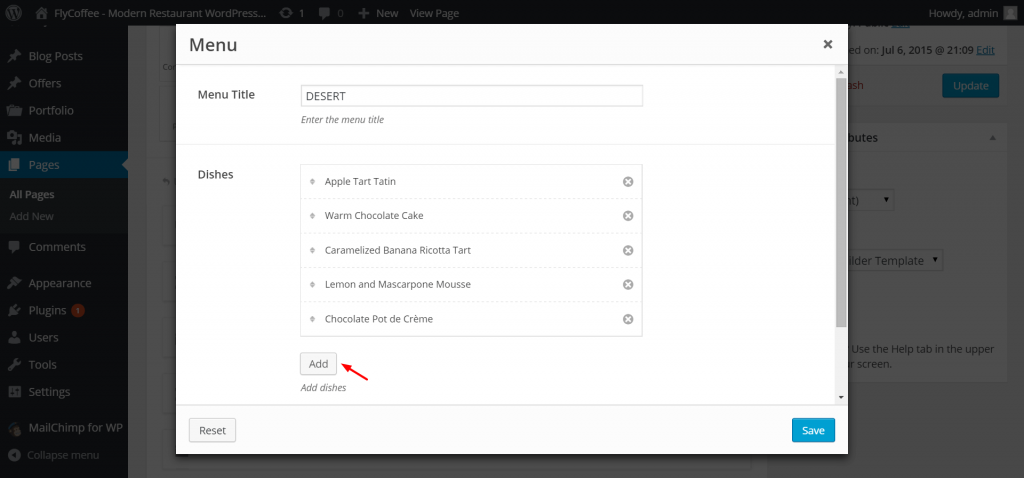The image size is (1024, 478).
Task: Click sort handle of Lemon and Mascarpone Mousse
Action: (x=312, y=285)
